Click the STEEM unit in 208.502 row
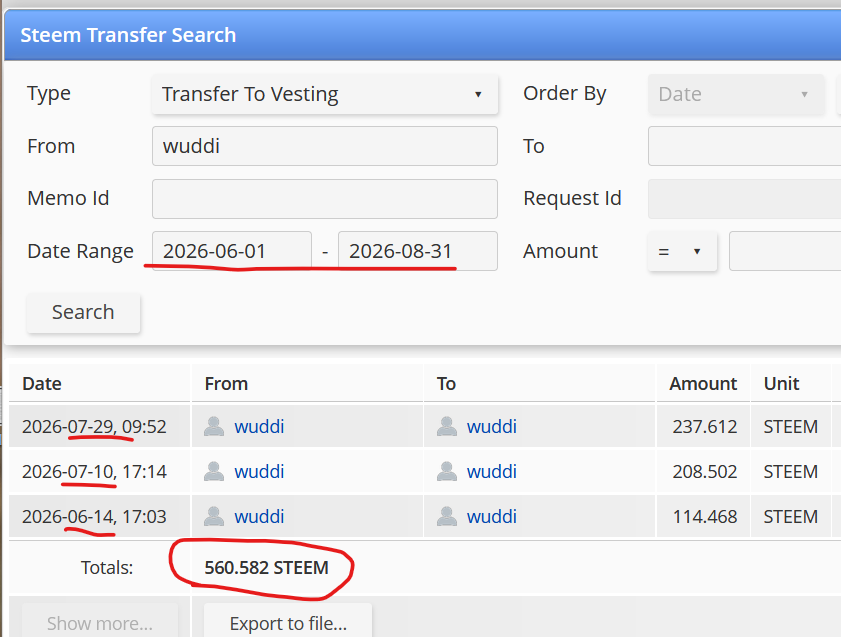The image size is (841, 637). [x=791, y=472]
